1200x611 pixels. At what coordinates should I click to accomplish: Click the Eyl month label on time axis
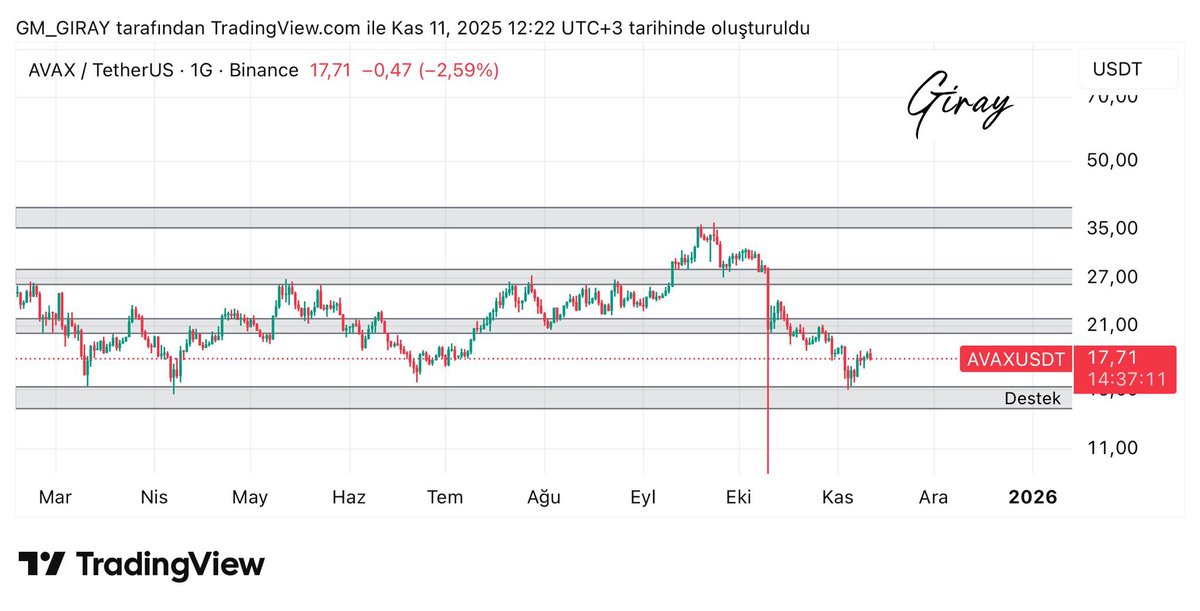(641, 497)
